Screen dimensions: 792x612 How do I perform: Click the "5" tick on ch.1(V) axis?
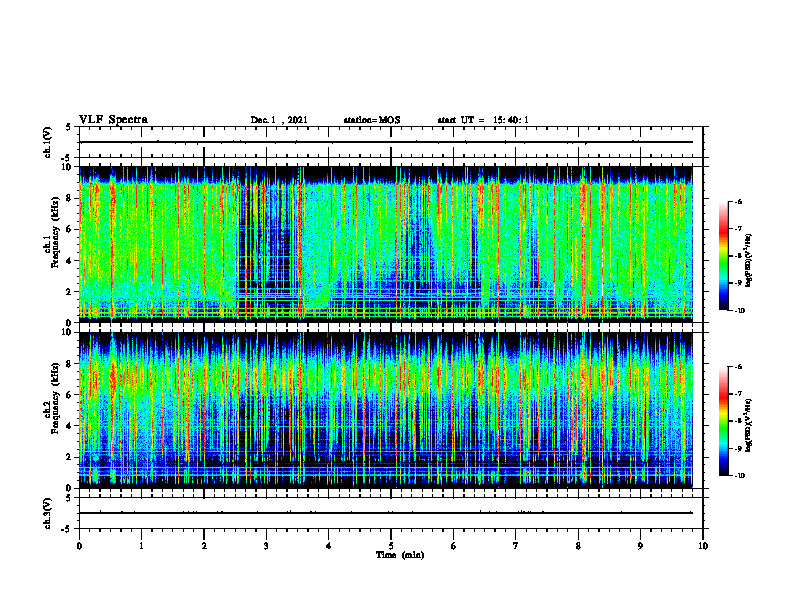click(x=69, y=127)
